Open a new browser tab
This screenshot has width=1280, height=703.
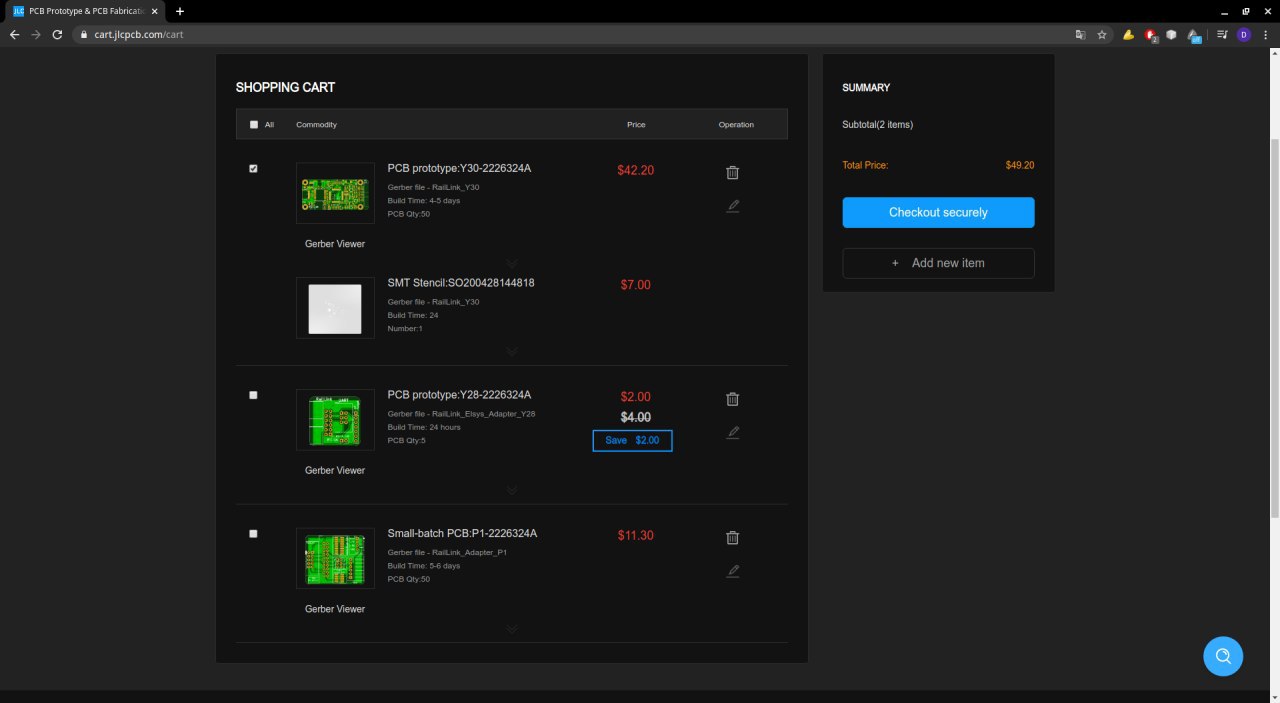coord(180,11)
